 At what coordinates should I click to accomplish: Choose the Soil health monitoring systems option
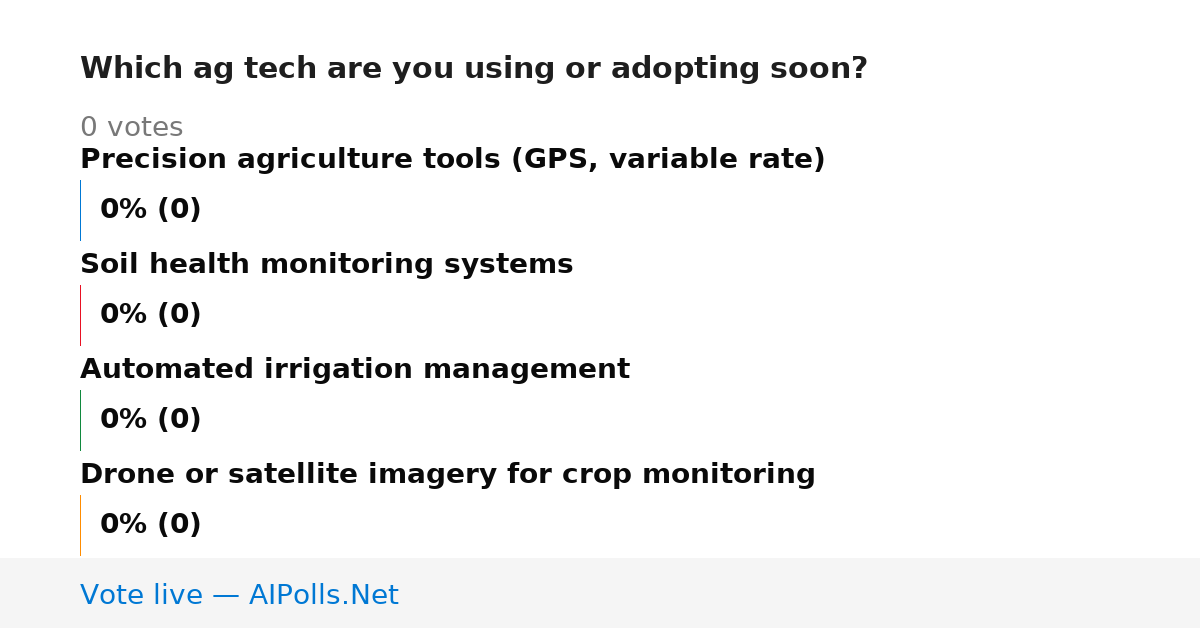click(326, 265)
